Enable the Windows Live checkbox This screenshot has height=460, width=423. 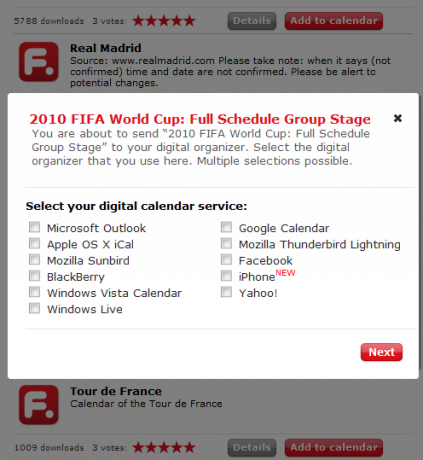(x=34, y=308)
